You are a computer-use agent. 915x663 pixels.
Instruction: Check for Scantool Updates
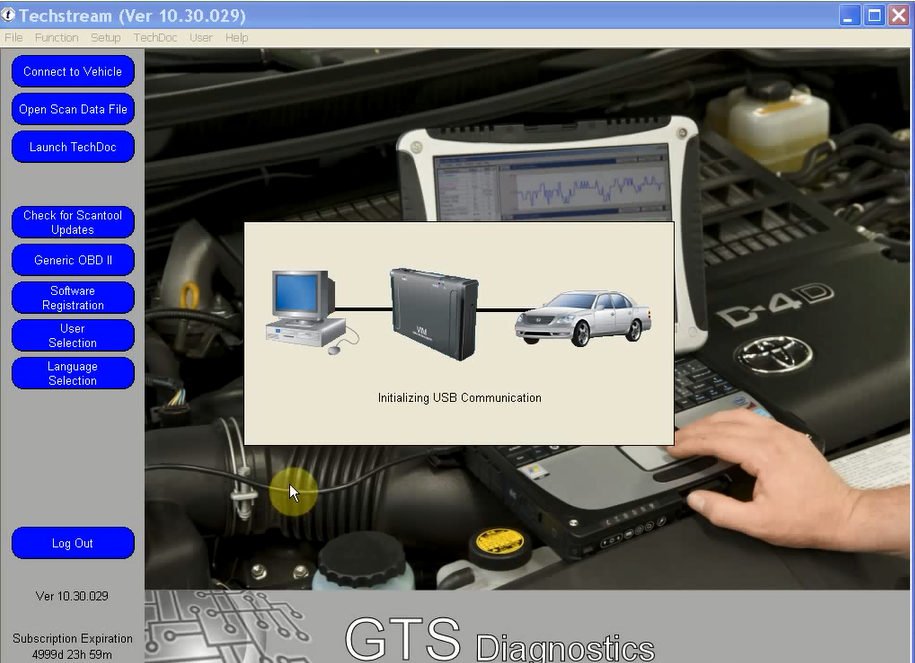click(73, 222)
